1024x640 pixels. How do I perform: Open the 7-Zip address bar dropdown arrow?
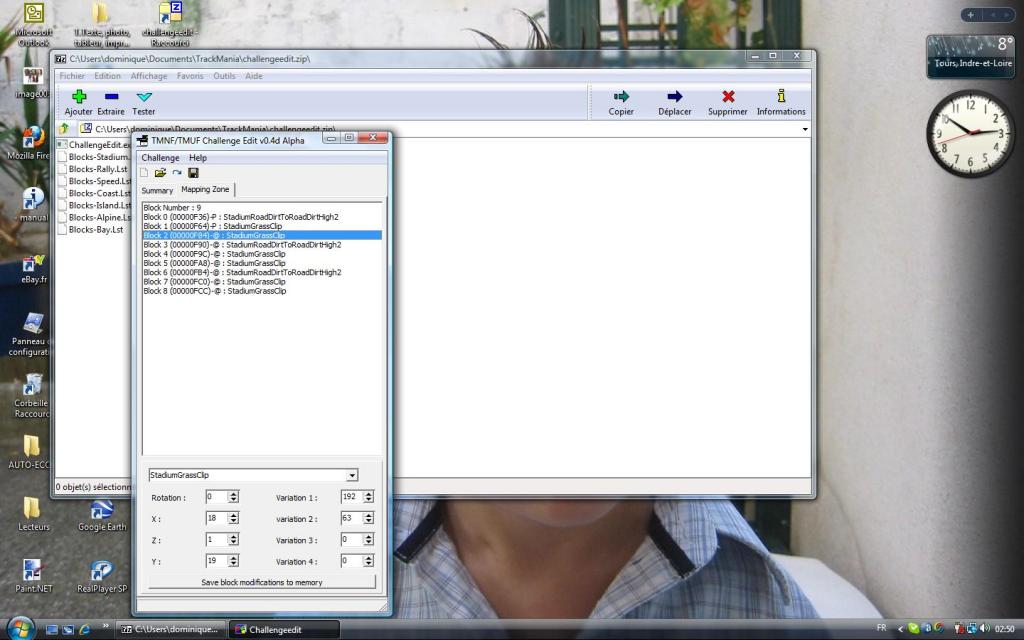[805, 129]
